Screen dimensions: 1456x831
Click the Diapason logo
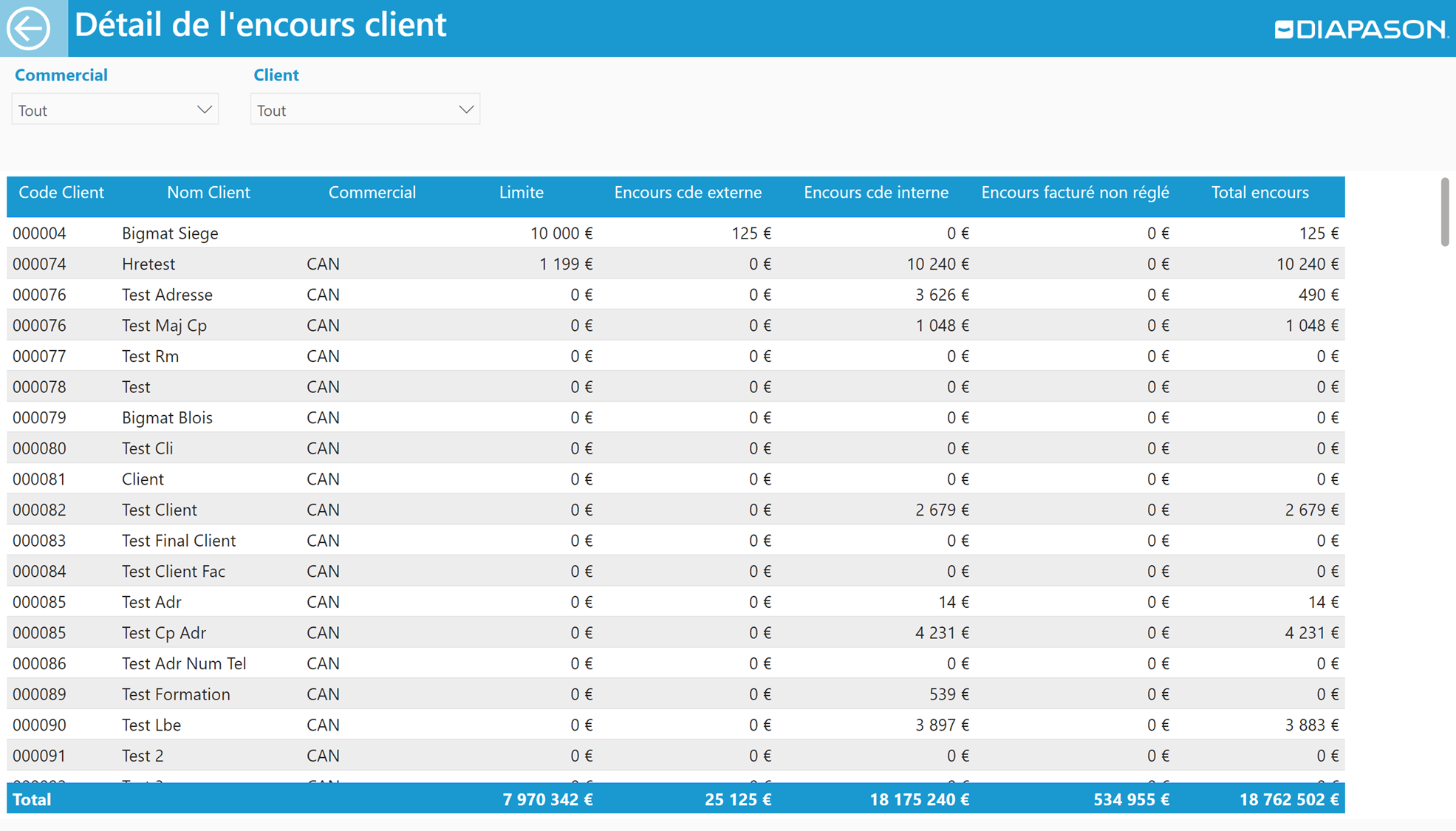(1360, 30)
